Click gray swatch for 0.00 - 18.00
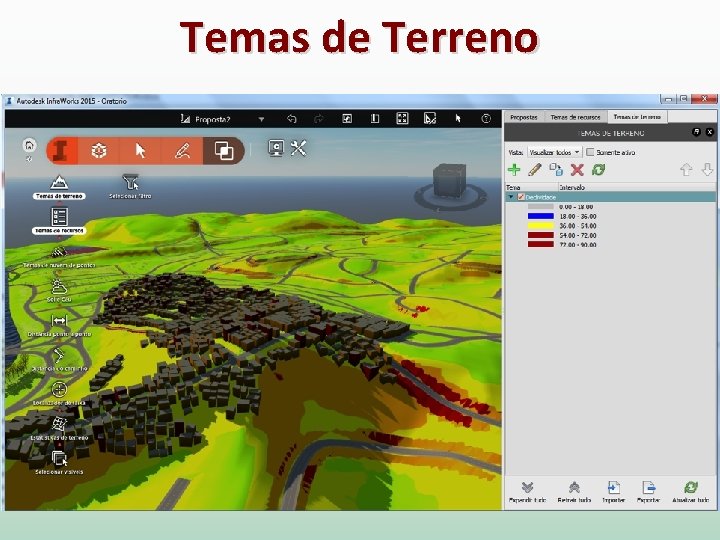 pyautogui.click(x=540, y=207)
